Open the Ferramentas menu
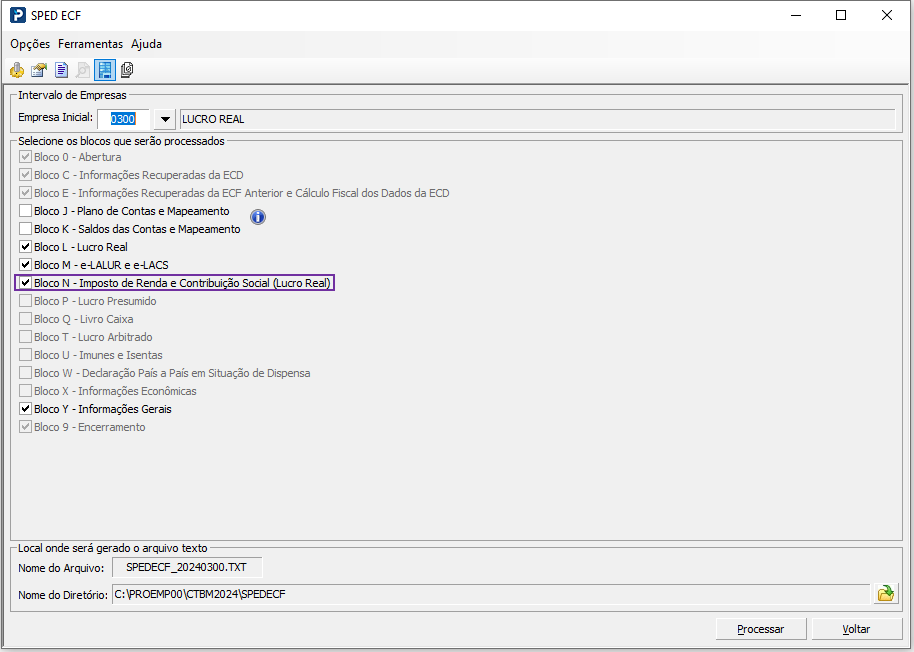 coord(90,44)
